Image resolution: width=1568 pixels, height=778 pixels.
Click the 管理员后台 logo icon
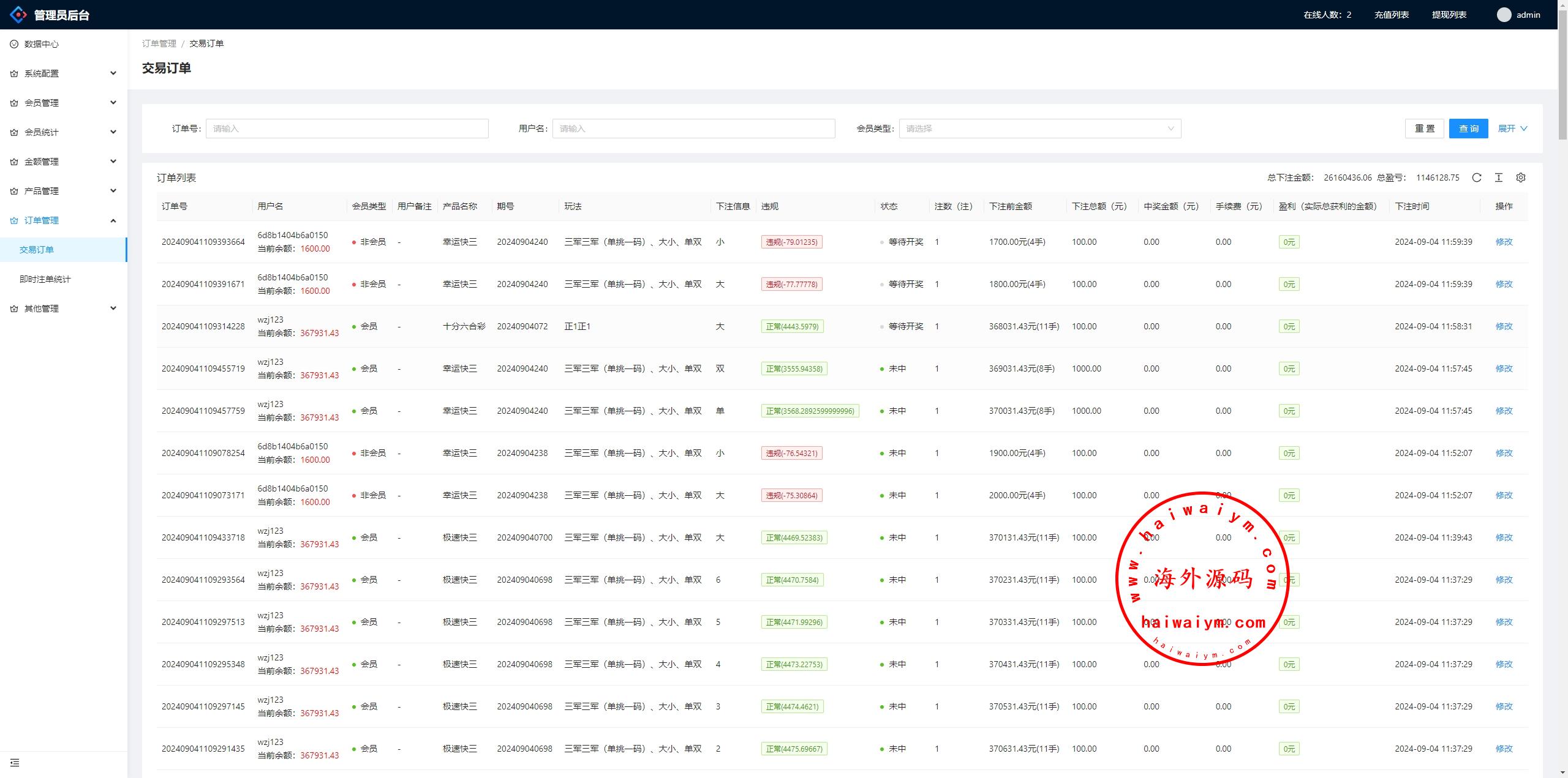[18, 15]
